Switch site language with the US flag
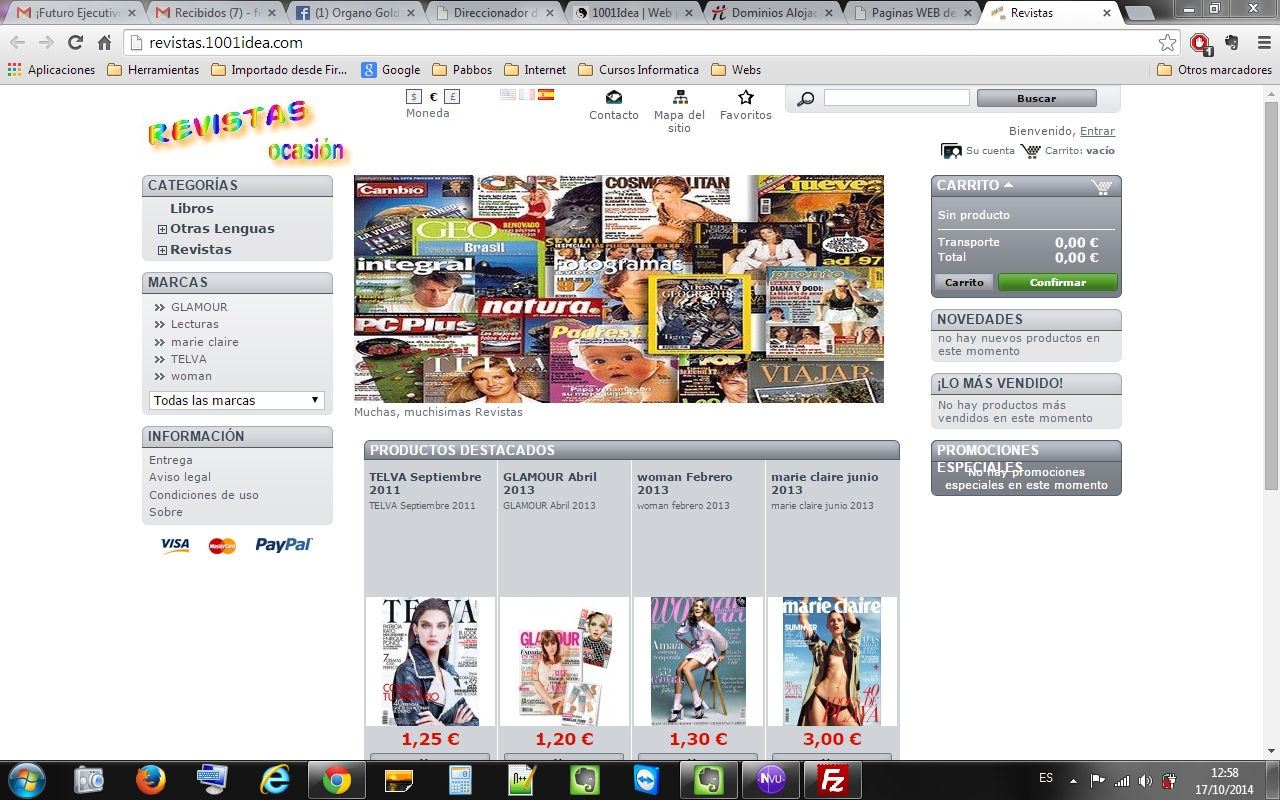This screenshot has width=1280, height=800. pyautogui.click(x=508, y=95)
